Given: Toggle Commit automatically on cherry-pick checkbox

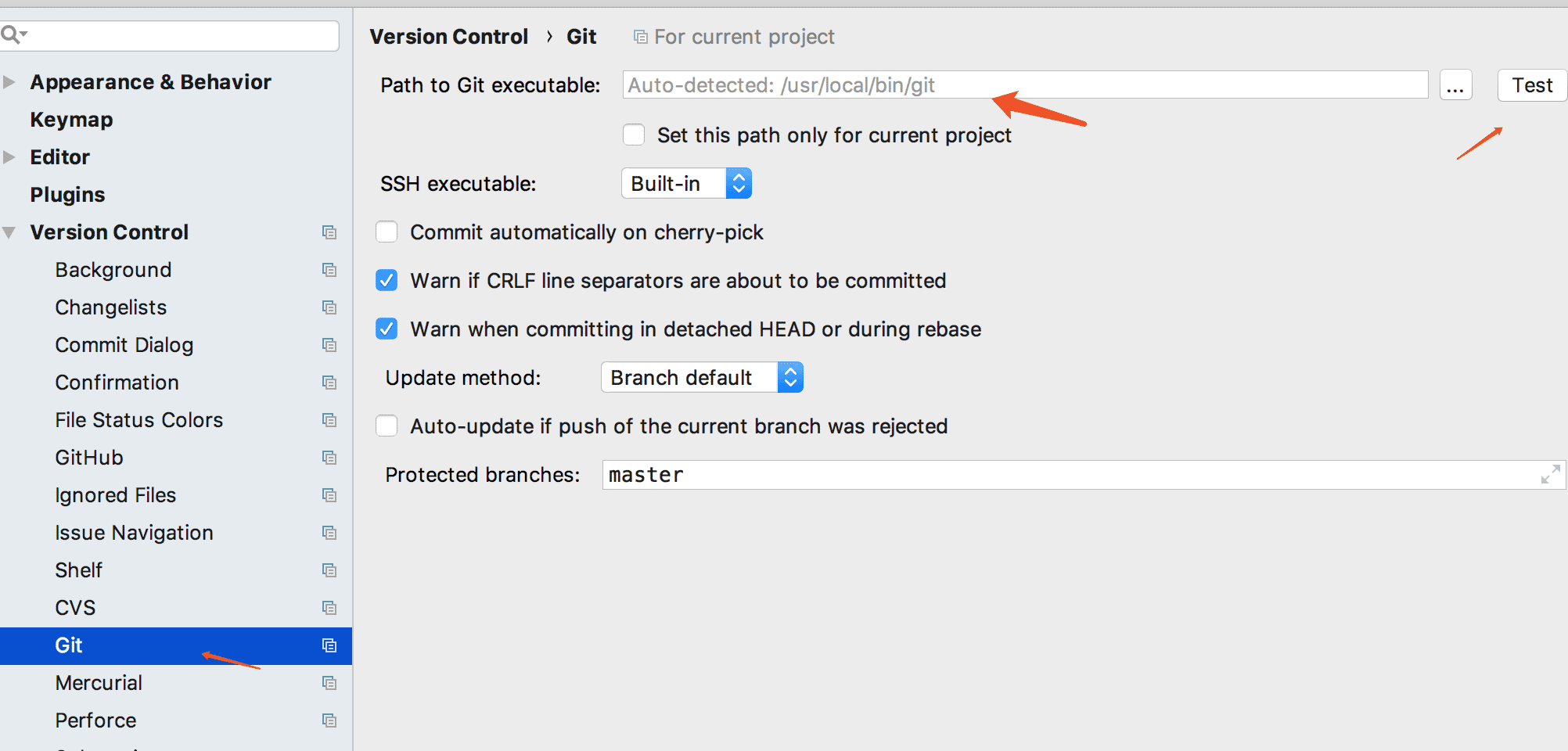Looking at the screenshot, I should [x=387, y=232].
